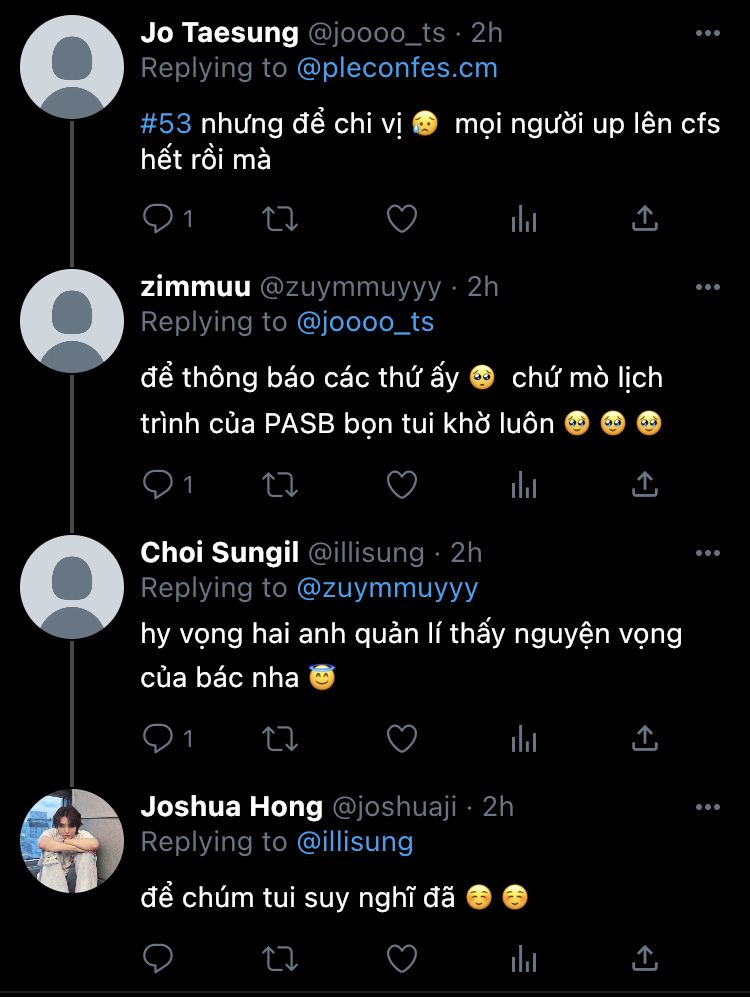Retweet Choi Sungil's reply
Viewport: 750px width, 997px height.
pos(280,738)
